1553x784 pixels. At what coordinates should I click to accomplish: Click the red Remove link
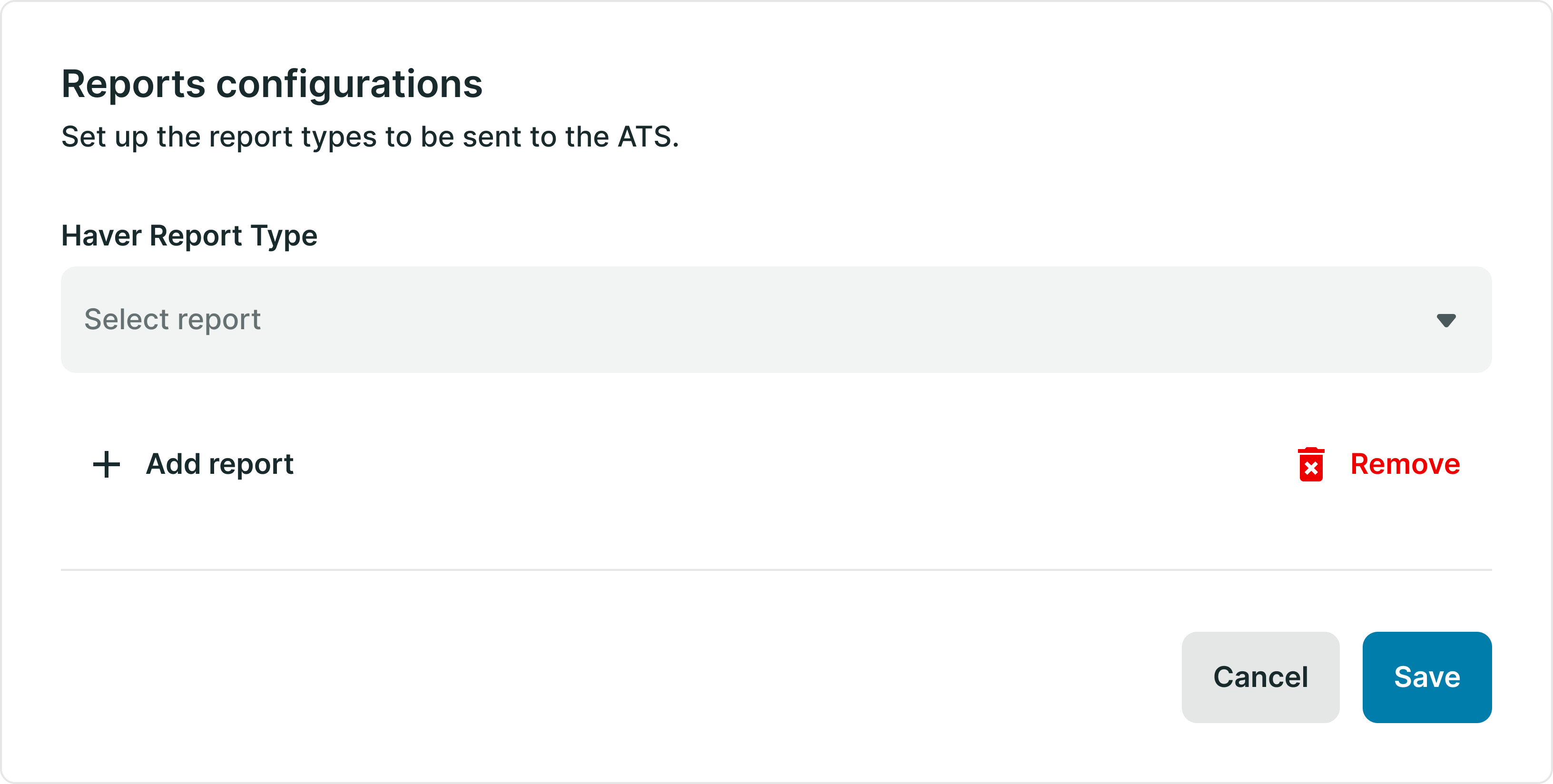tap(1379, 465)
